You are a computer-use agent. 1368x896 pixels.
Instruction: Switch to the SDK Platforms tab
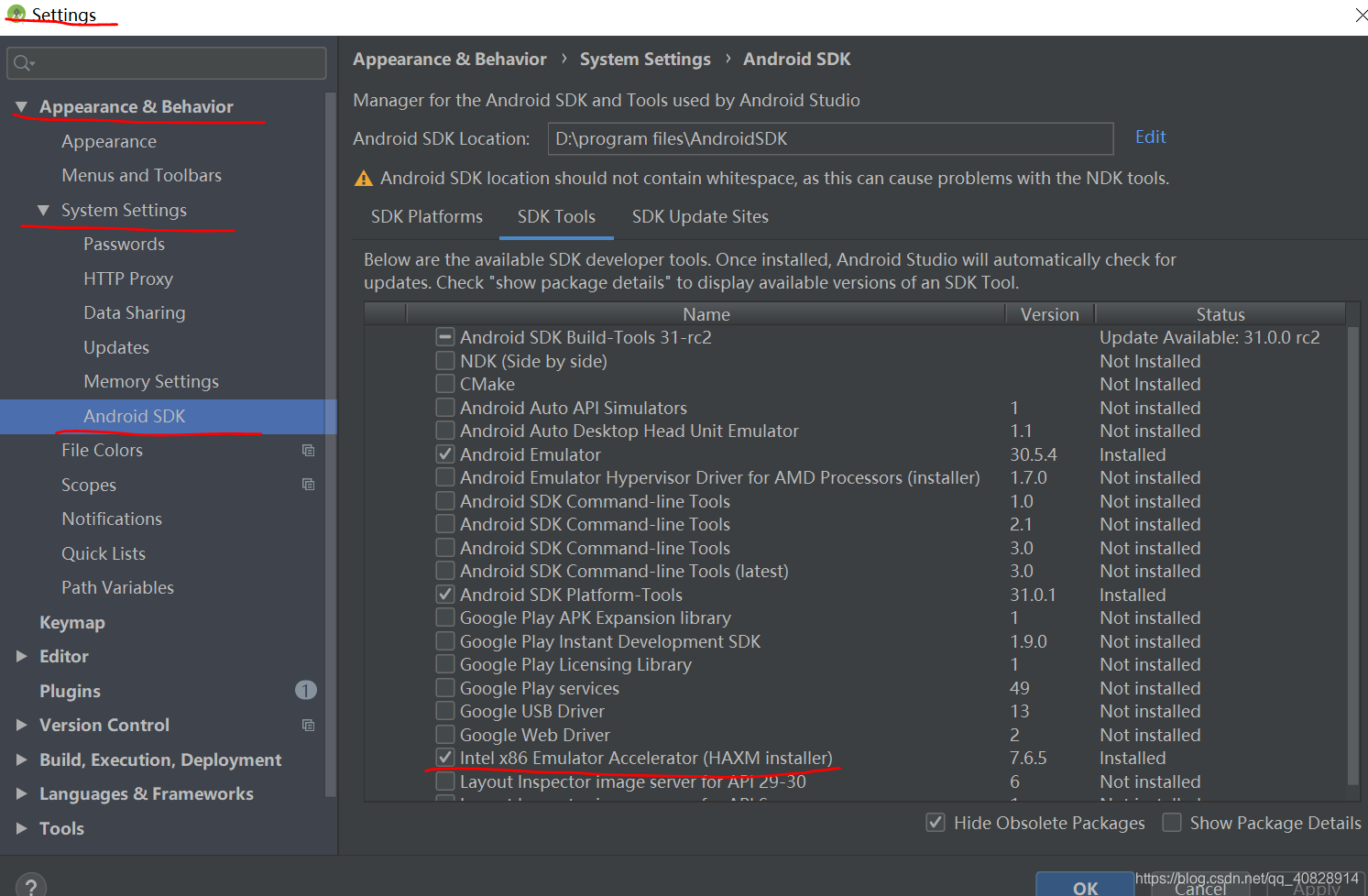click(x=427, y=217)
